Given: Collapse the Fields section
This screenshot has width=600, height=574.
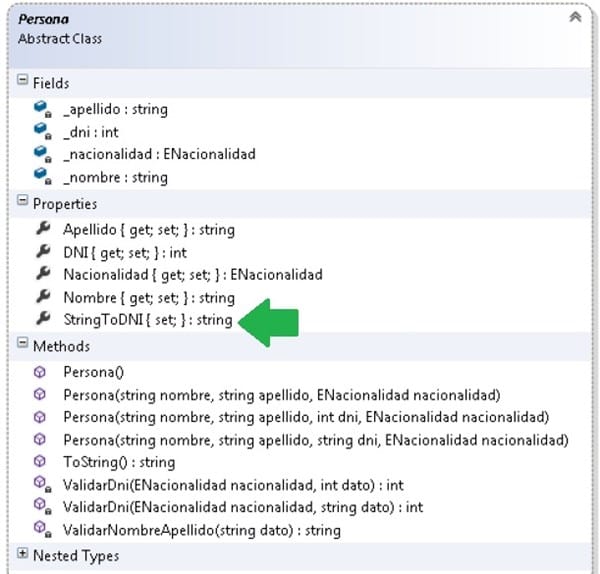Looking at the screenshot, I should pos(22,81).
